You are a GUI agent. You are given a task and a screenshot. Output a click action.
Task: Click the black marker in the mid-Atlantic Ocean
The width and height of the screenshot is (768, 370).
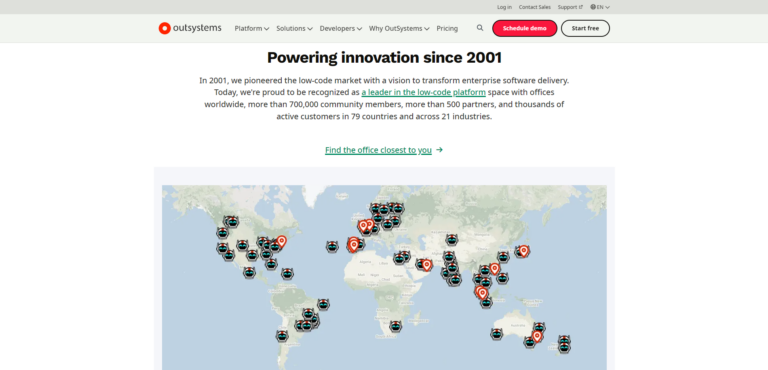click(333, 247)
